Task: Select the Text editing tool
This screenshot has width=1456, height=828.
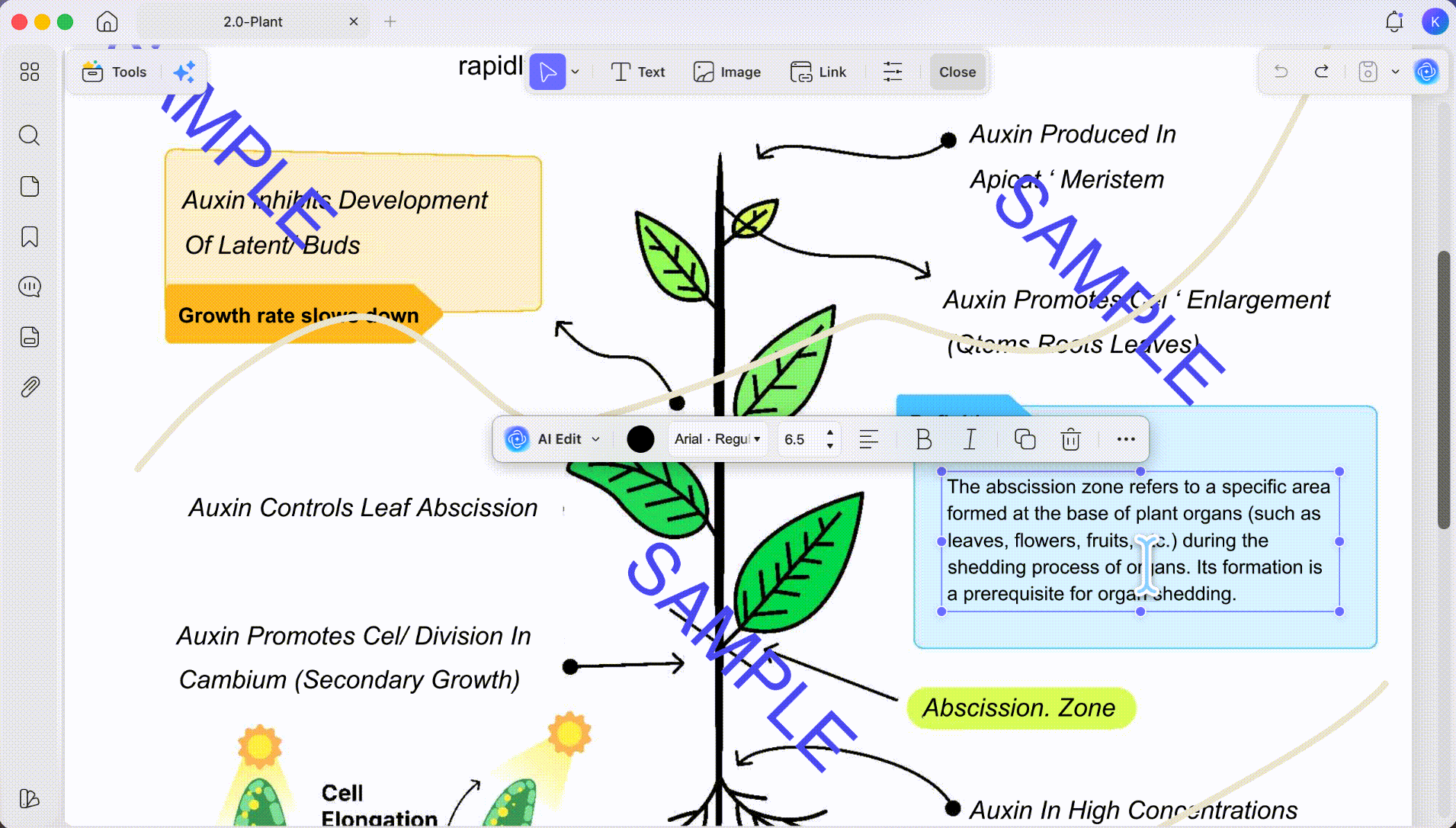Action: [638, 72]
